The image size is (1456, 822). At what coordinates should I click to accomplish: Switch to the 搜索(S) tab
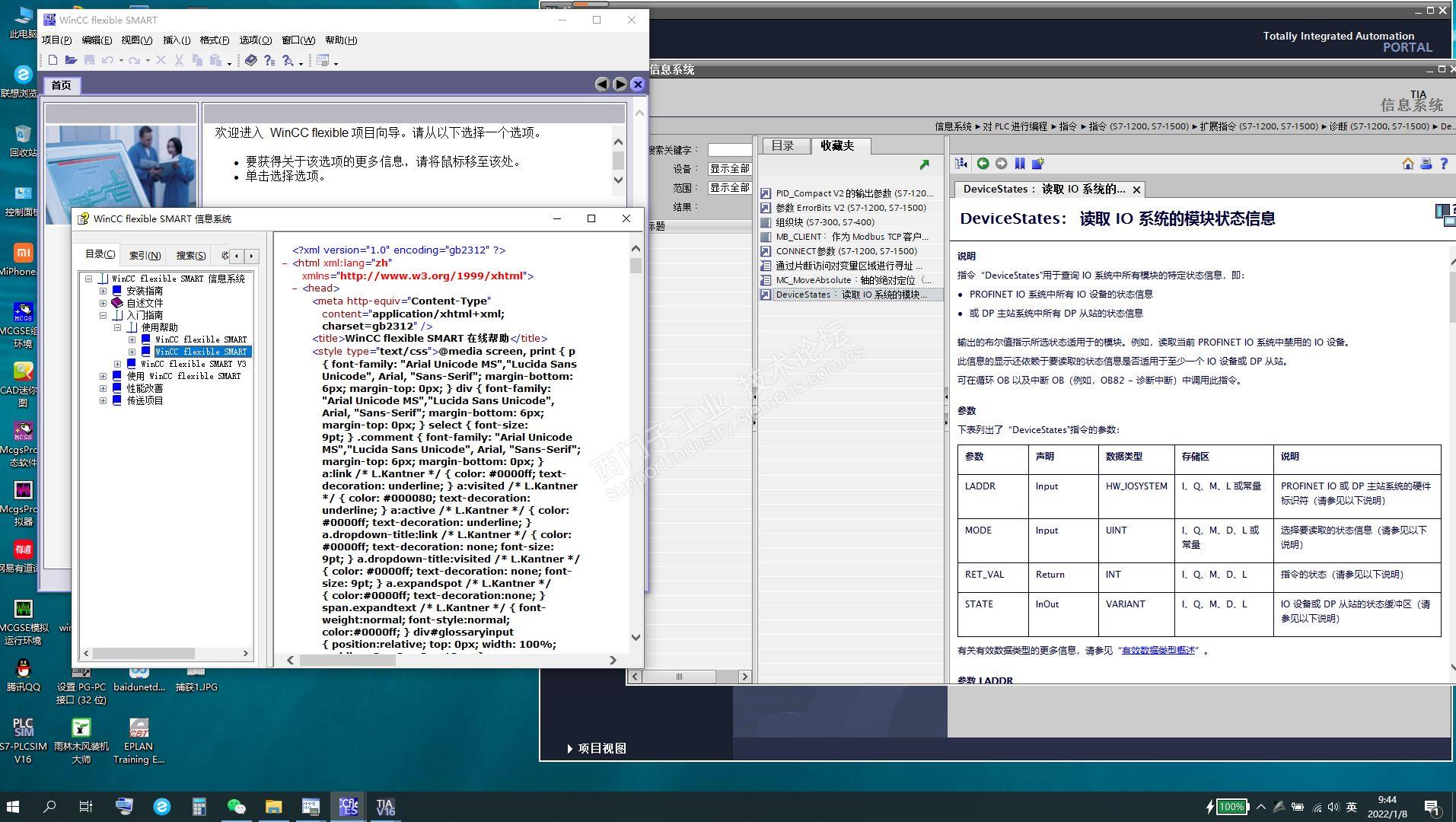(191, 255)
